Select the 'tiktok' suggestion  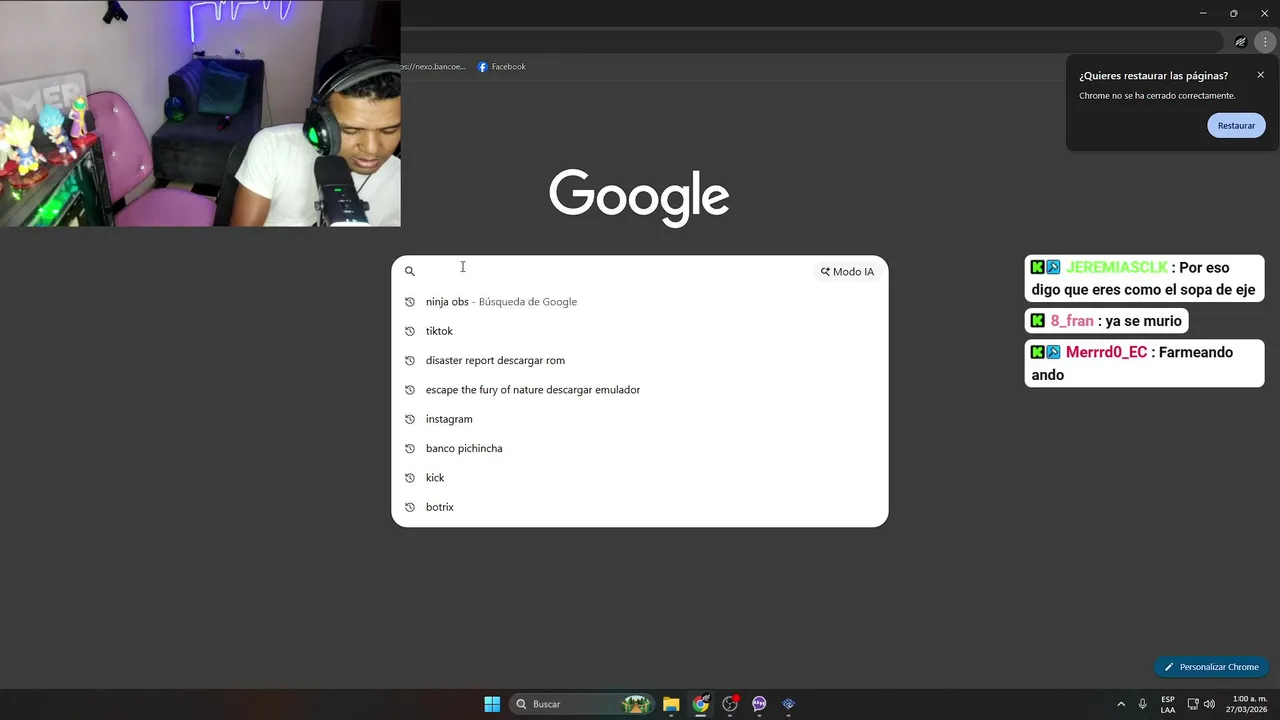(x=640, y=331)
